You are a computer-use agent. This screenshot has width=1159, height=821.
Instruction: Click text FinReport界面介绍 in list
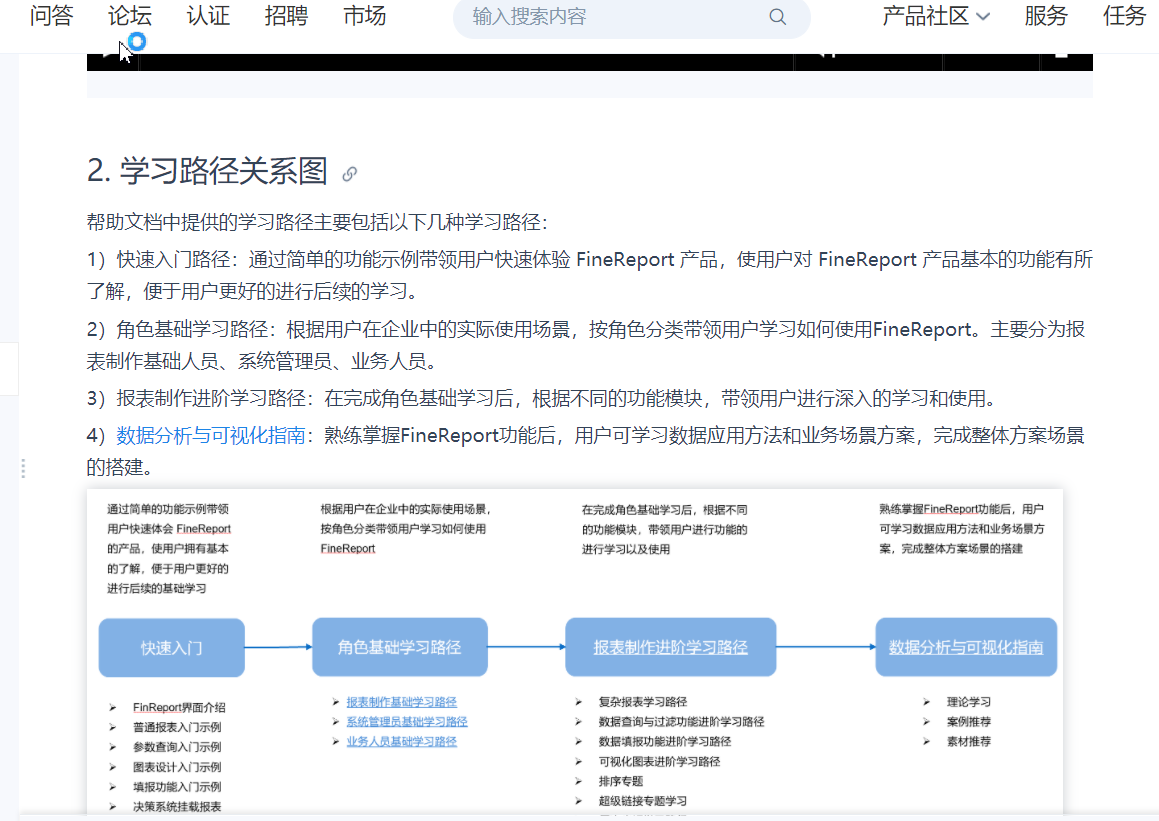tap(179, 707)
